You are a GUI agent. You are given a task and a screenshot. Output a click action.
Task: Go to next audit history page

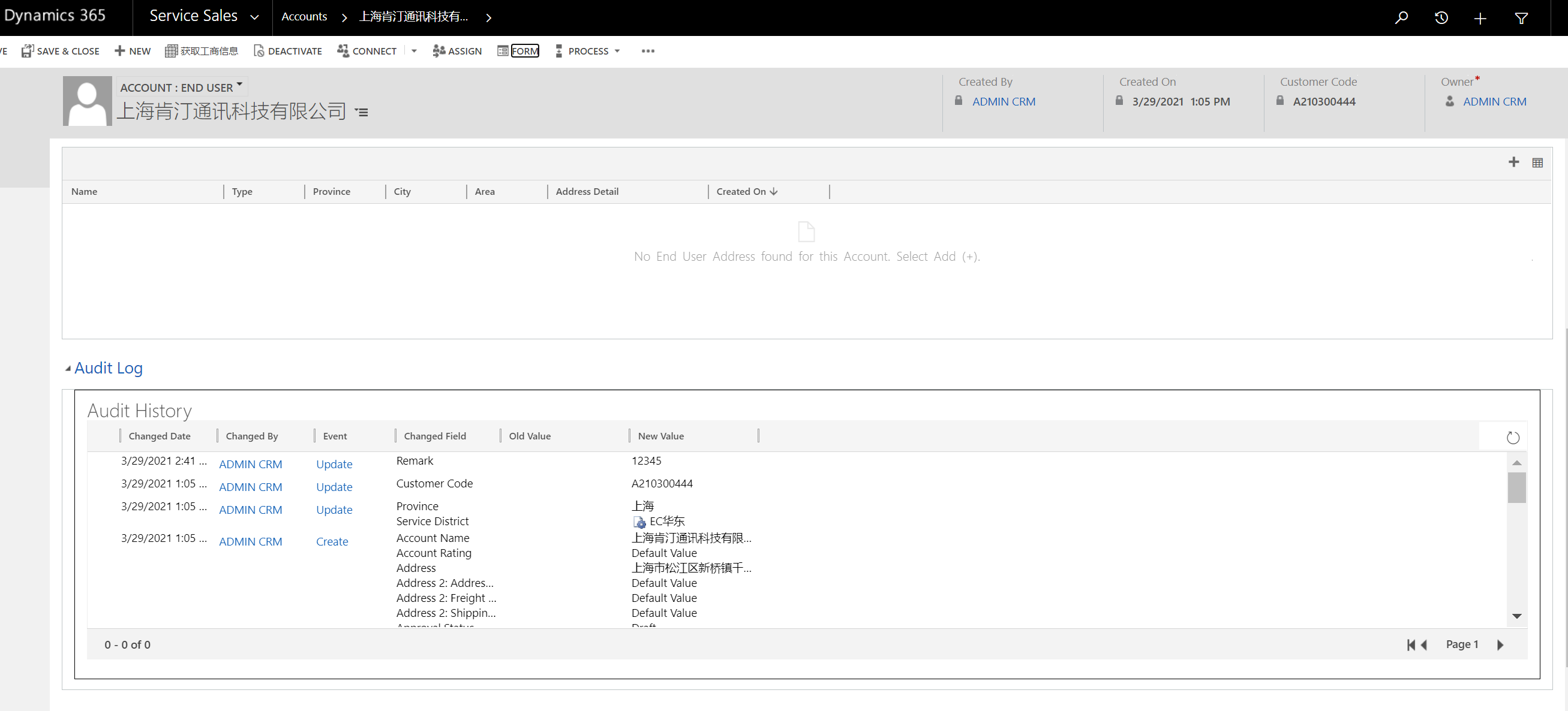(x=1500, y=644)
